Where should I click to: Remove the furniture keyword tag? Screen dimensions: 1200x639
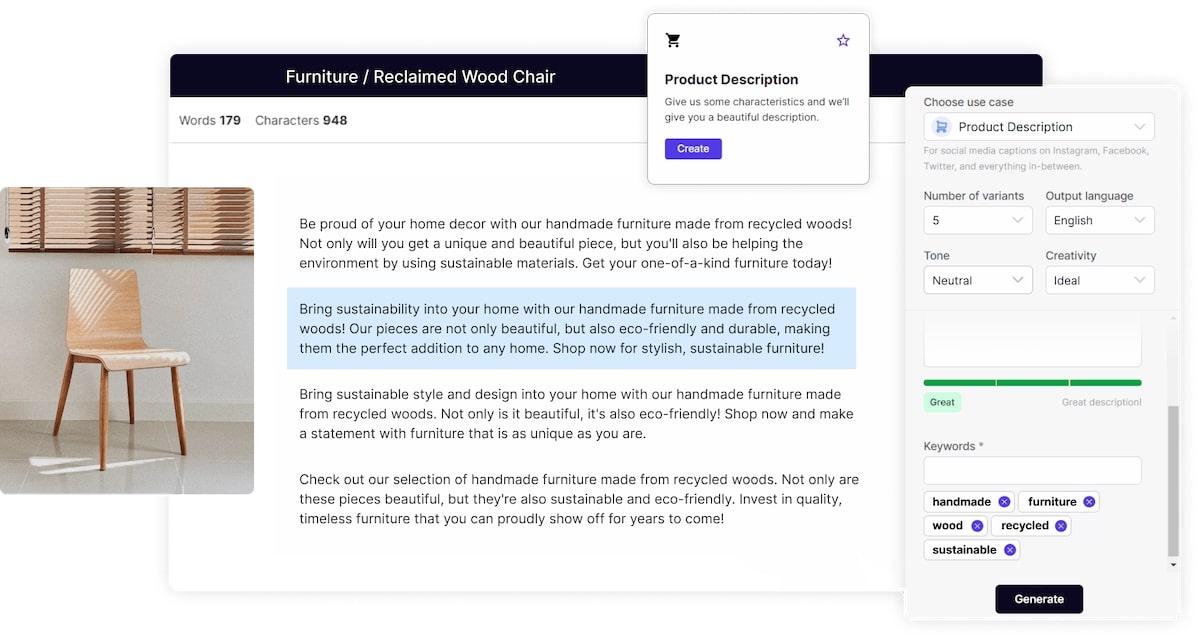point(1089,502)
